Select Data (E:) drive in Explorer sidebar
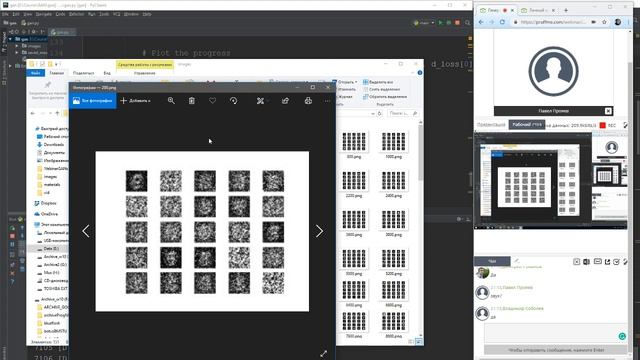The image size is (640, 360). [48, 249]
